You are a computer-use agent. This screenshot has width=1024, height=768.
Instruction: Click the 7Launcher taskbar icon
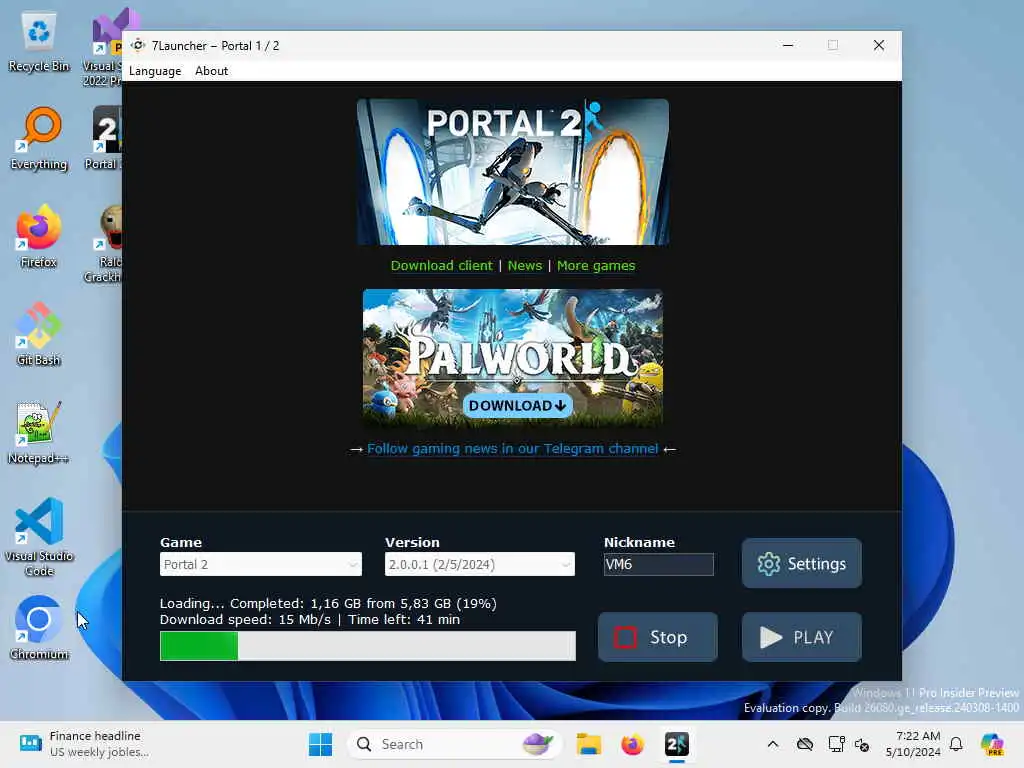pos(677,744)
